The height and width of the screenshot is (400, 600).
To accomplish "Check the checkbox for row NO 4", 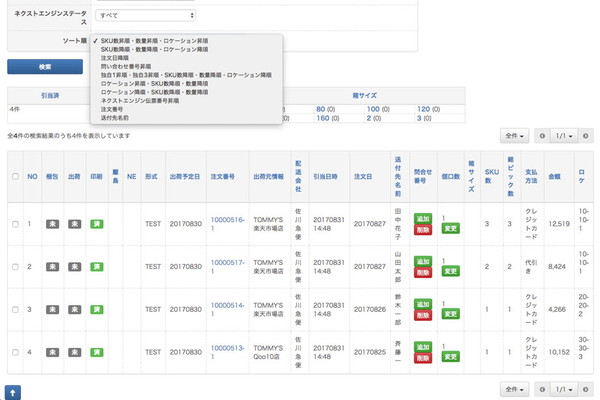I will pos(15,353).
